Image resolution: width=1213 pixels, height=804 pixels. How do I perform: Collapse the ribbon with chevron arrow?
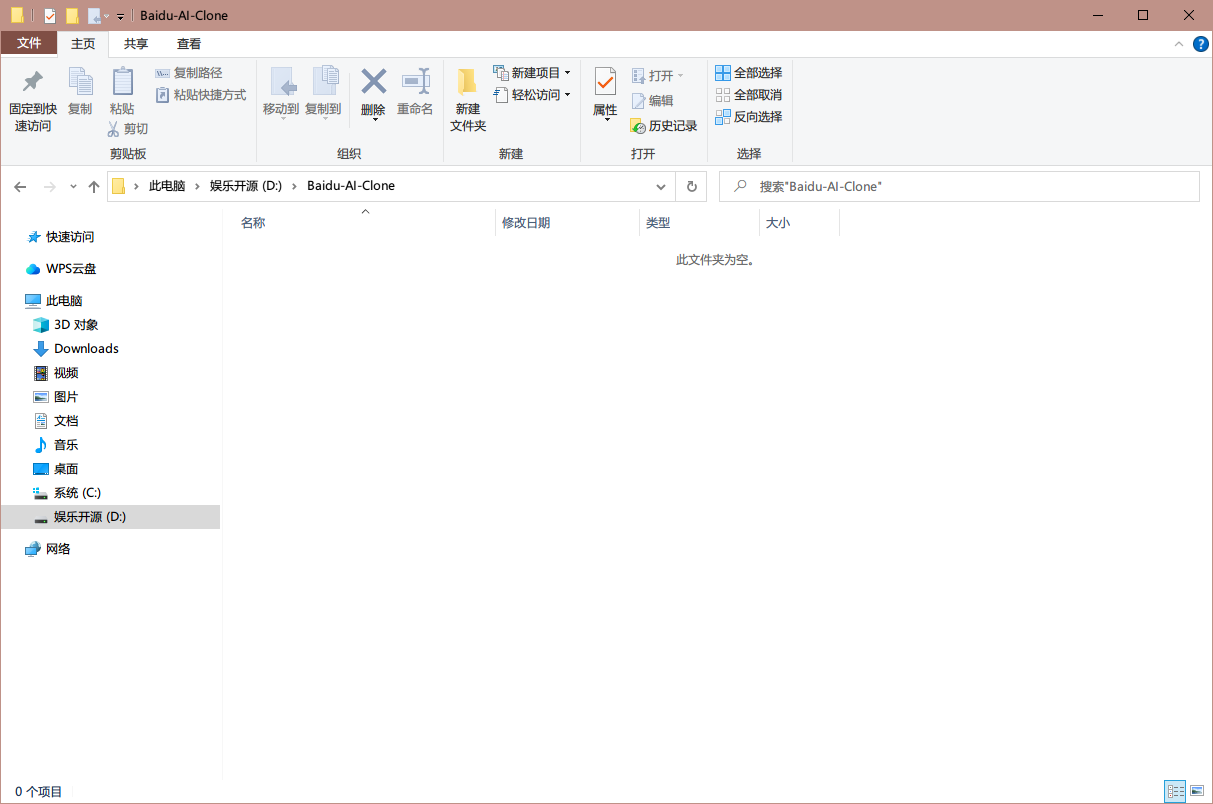[1179, 44]
